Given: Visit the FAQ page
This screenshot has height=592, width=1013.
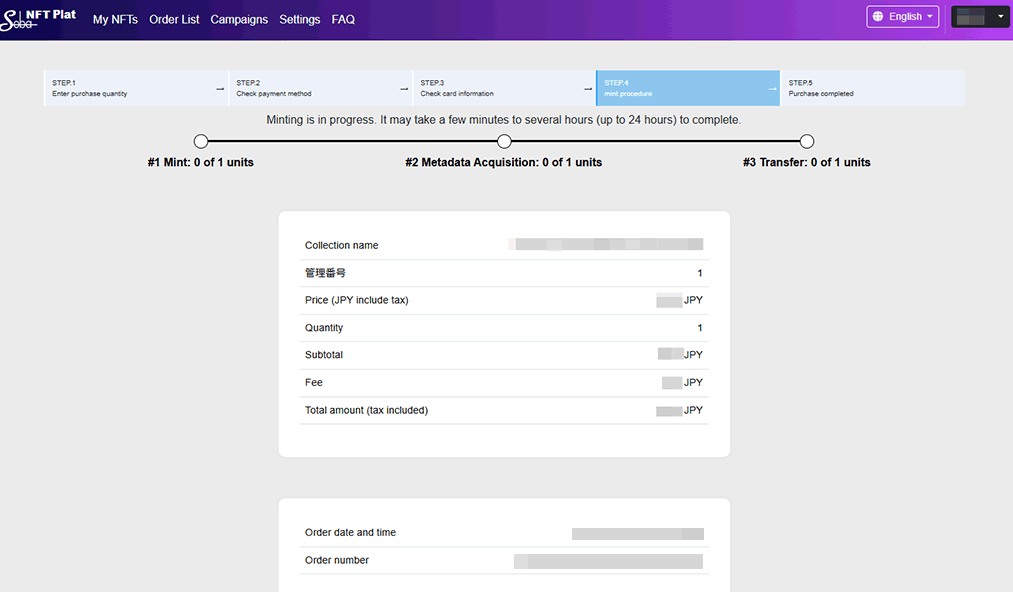Looking at the screenshot, I should 343,19.
